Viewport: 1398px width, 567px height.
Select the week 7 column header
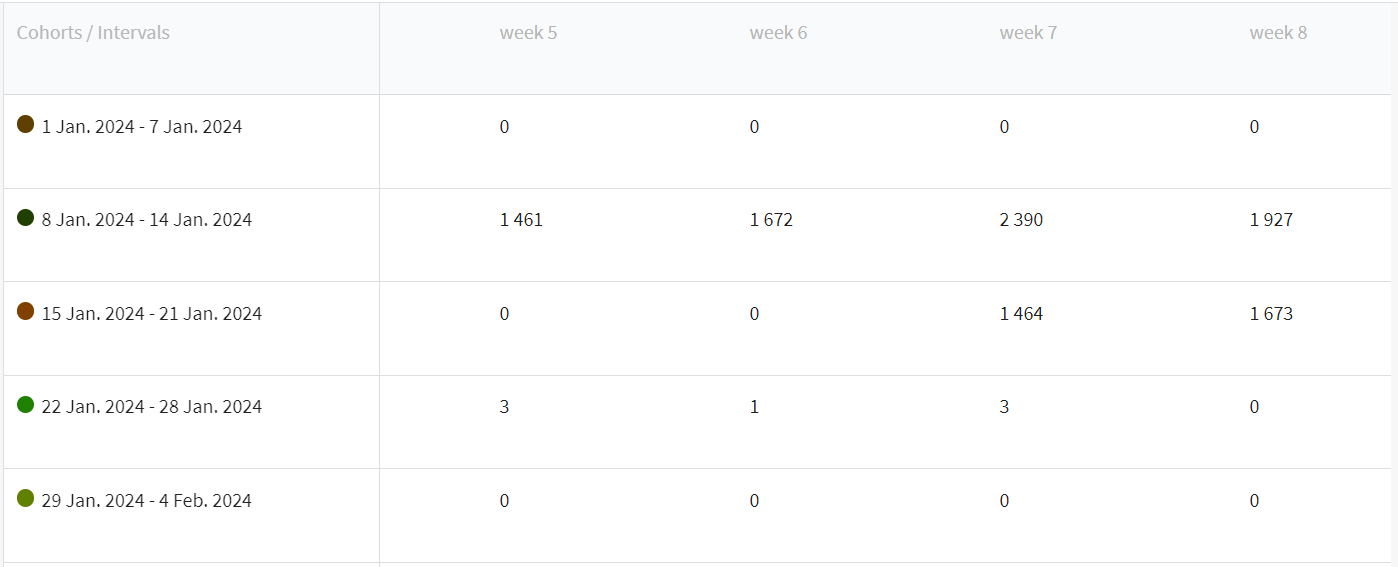coord(1028,33)
